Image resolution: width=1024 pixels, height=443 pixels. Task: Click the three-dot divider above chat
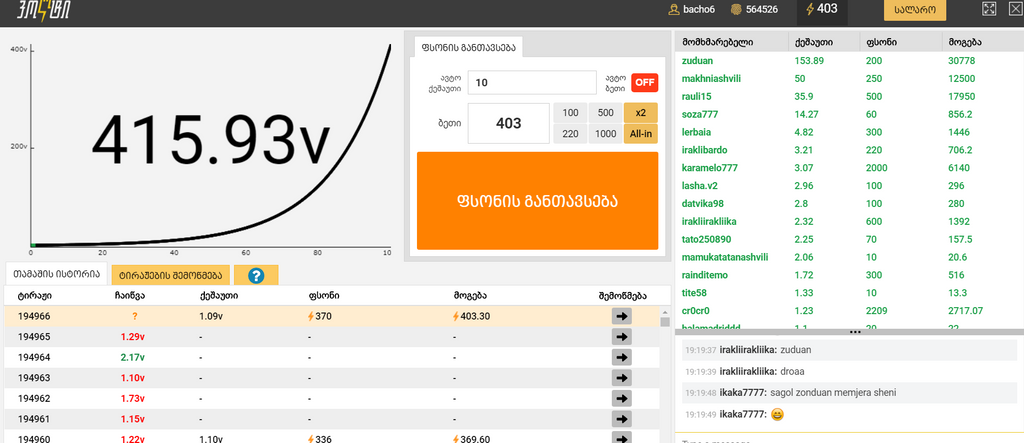[855, 332]
